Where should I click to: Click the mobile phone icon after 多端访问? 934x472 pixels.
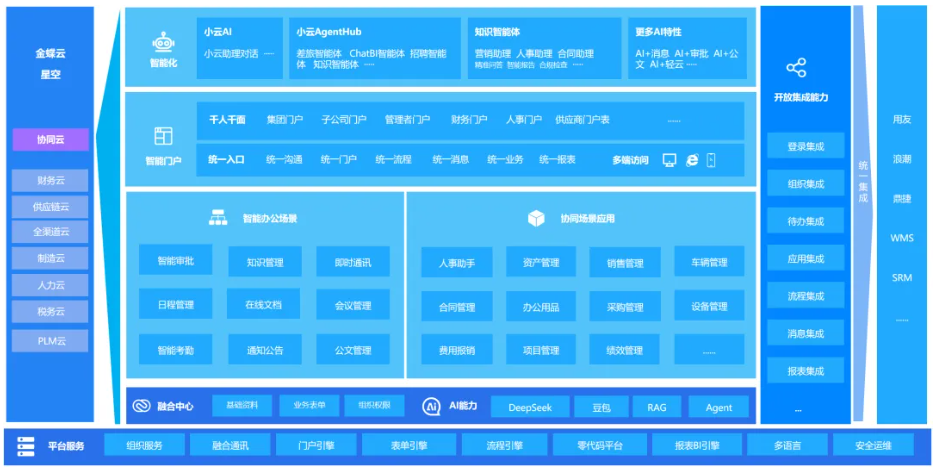[711, 160]
